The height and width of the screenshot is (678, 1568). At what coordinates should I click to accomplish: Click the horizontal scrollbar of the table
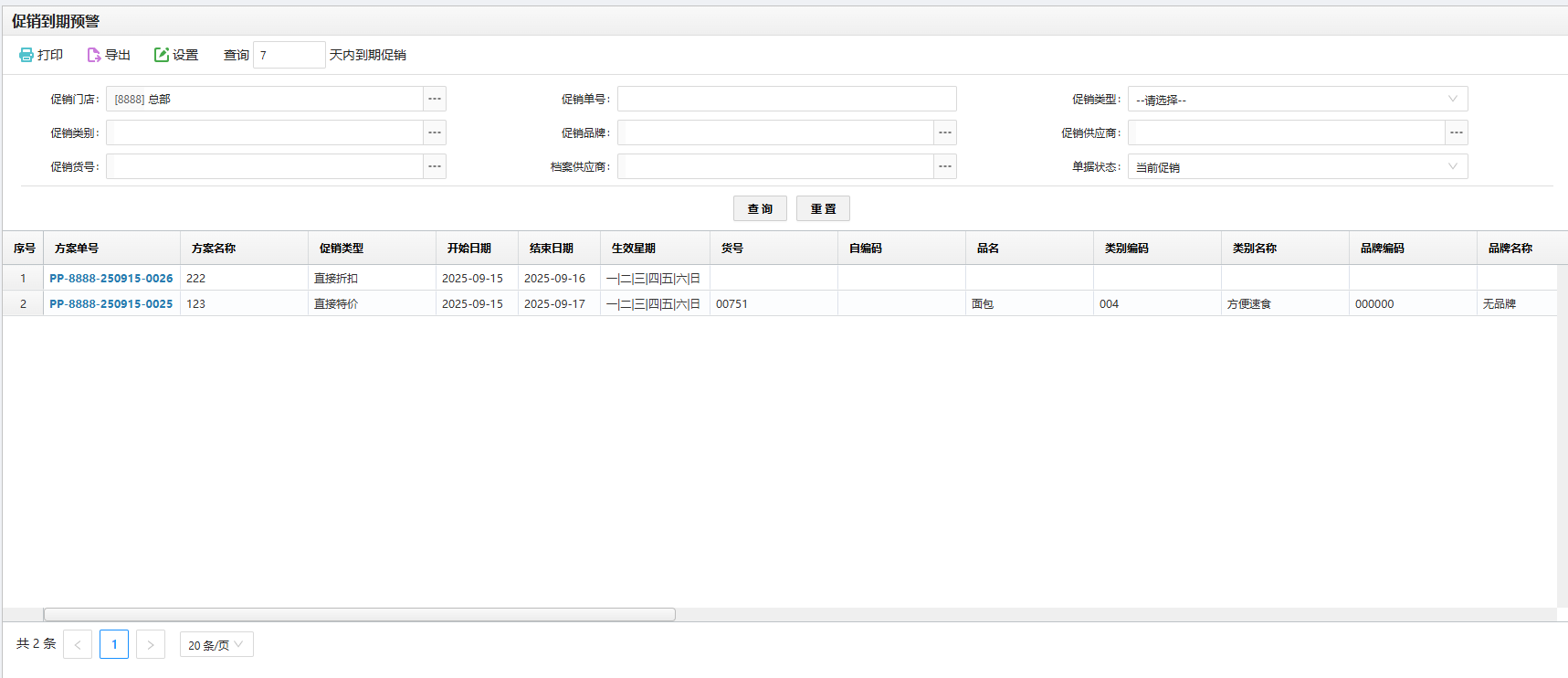click(x=360, y=615)
